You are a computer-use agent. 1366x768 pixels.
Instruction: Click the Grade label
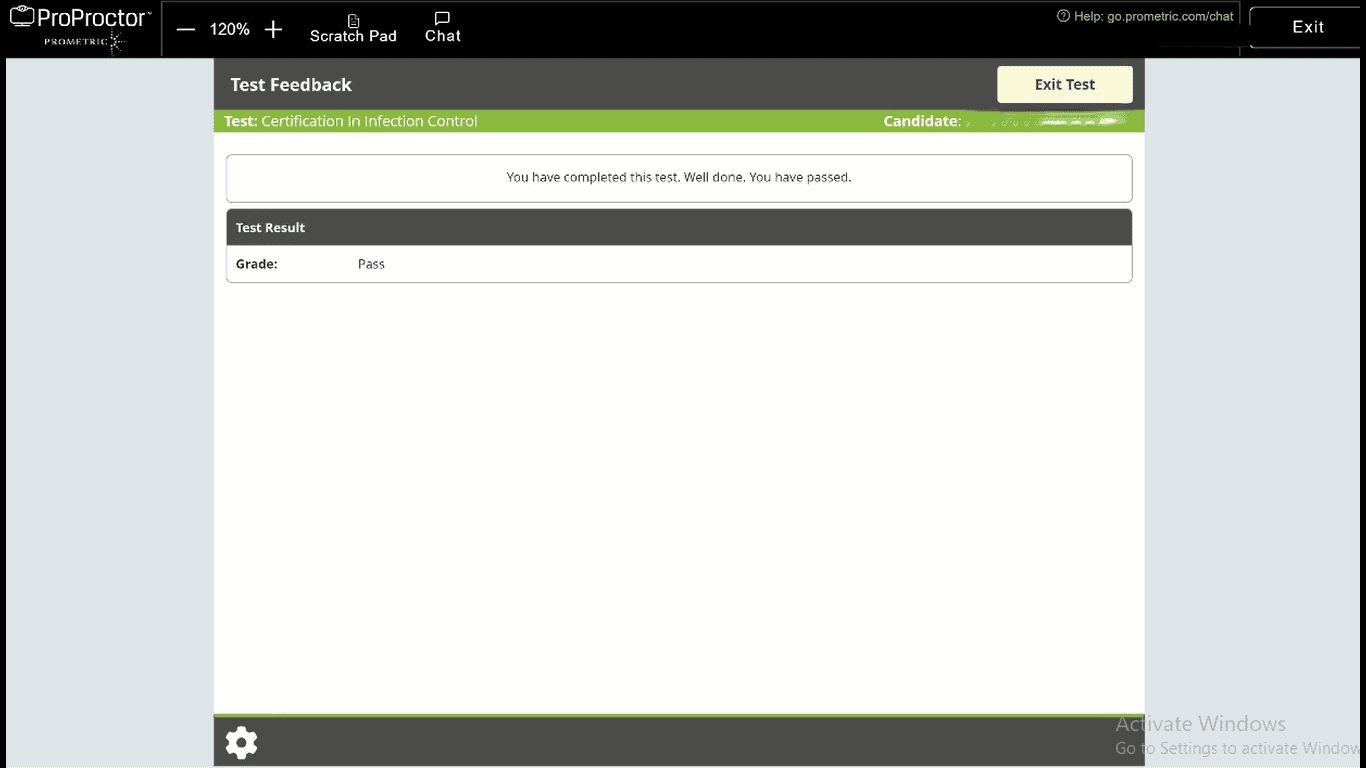tap(256, 264)
